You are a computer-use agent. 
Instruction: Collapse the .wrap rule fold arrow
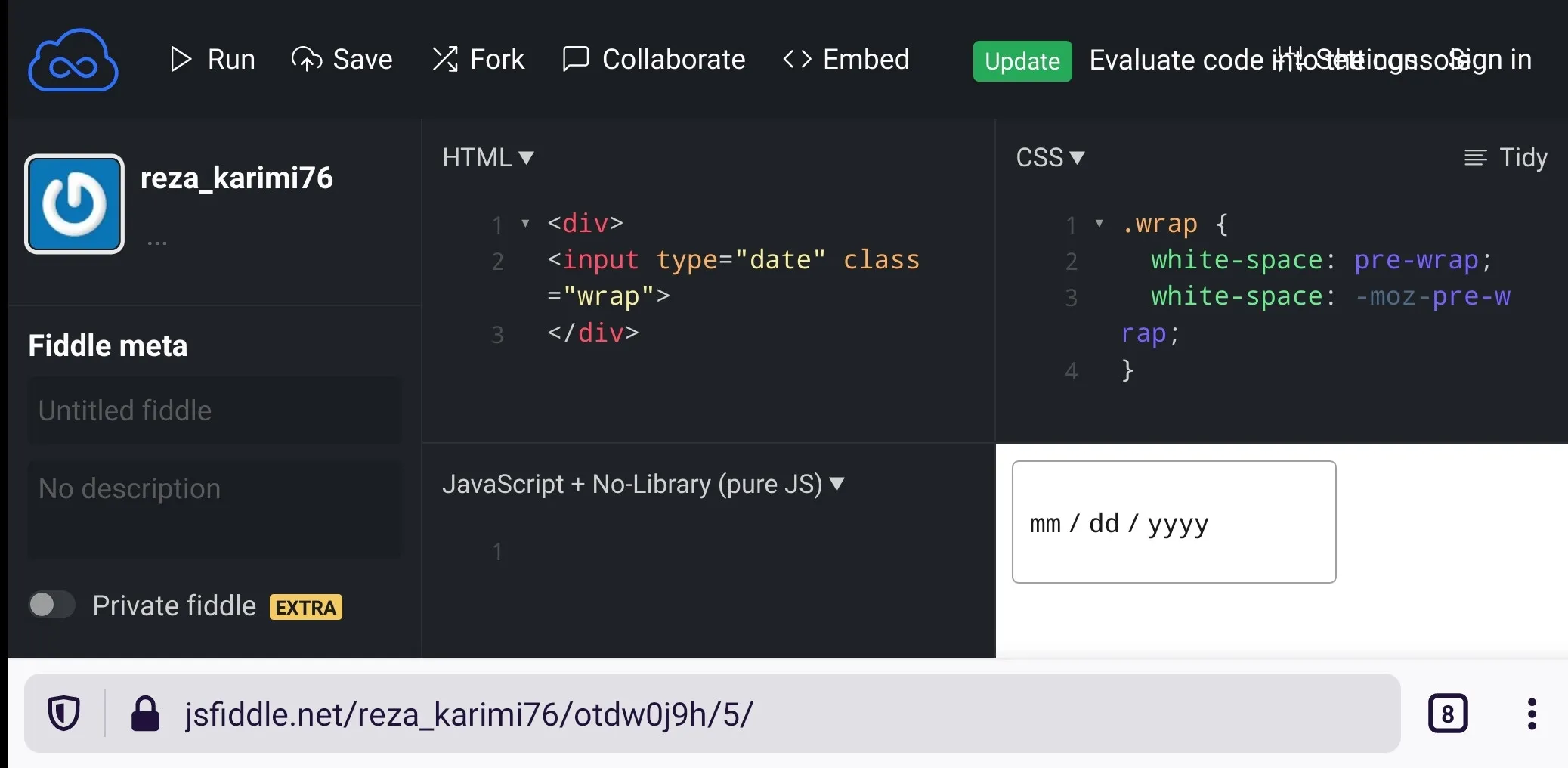point(1099,223)
